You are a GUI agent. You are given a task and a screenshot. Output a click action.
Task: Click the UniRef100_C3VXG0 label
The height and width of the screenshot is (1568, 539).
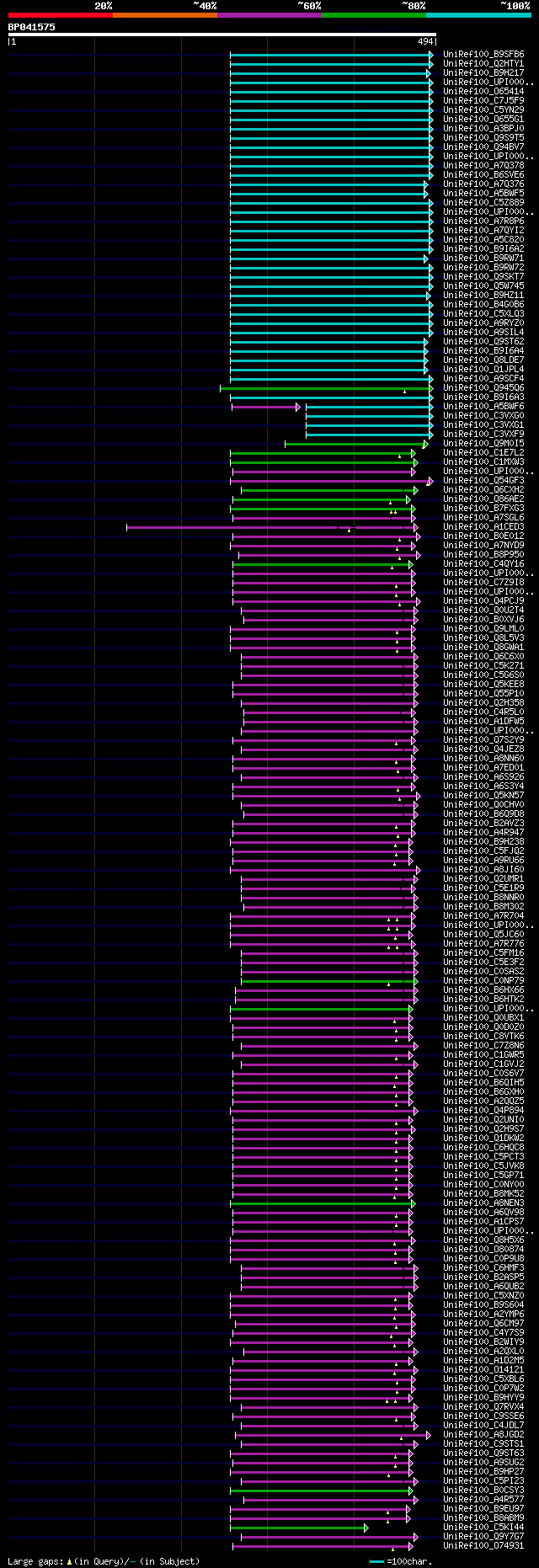pos(483,416)
